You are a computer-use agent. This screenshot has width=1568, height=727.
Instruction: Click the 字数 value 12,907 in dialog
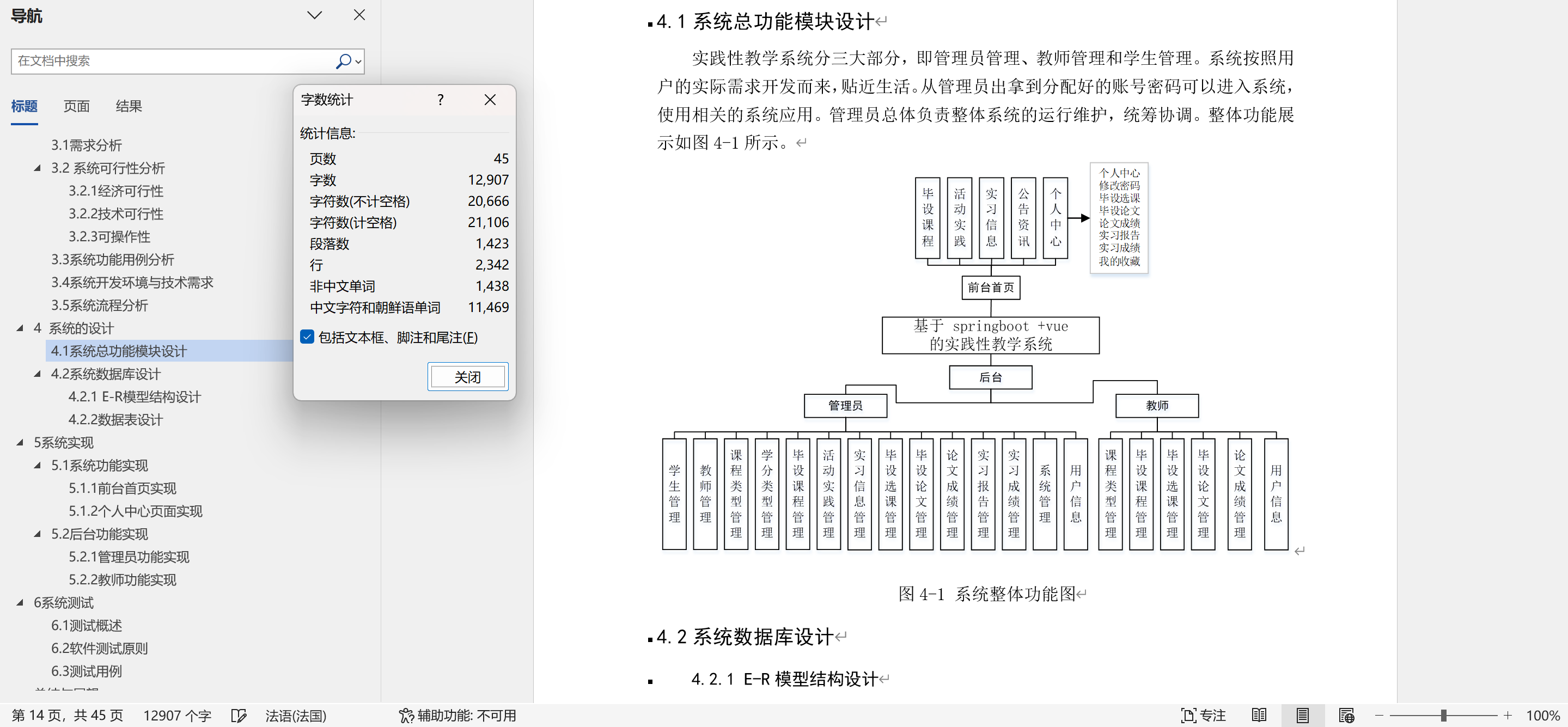488,180
